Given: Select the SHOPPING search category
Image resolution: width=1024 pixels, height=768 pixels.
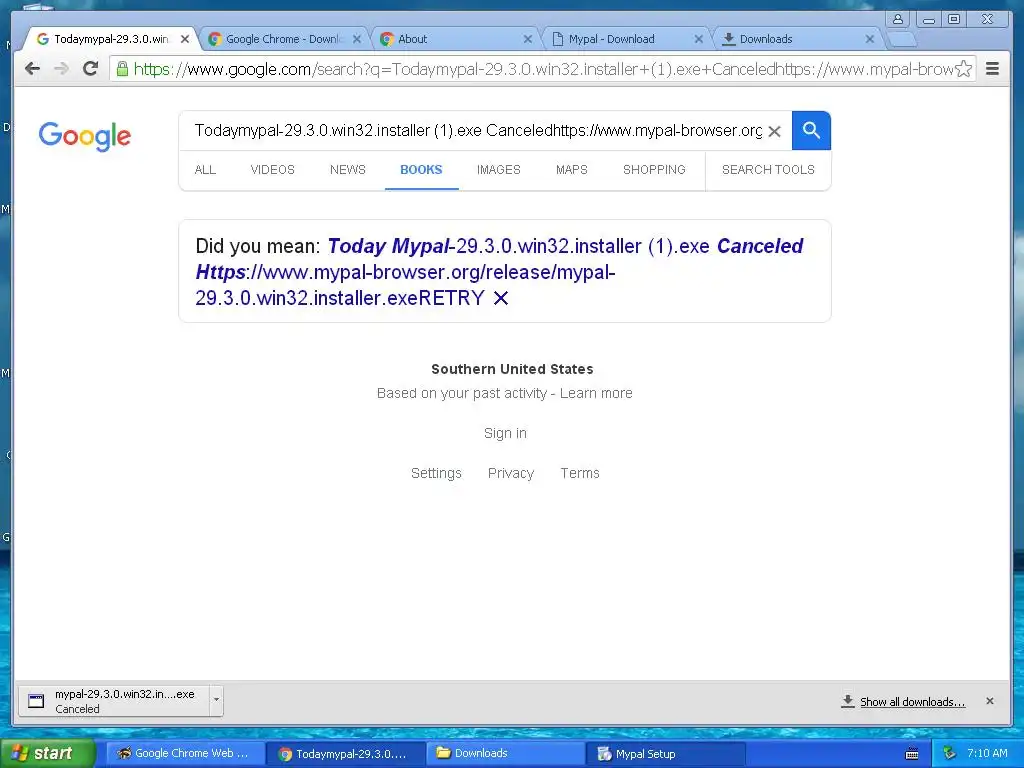Looking at the screenshot, I should point(654,170).
